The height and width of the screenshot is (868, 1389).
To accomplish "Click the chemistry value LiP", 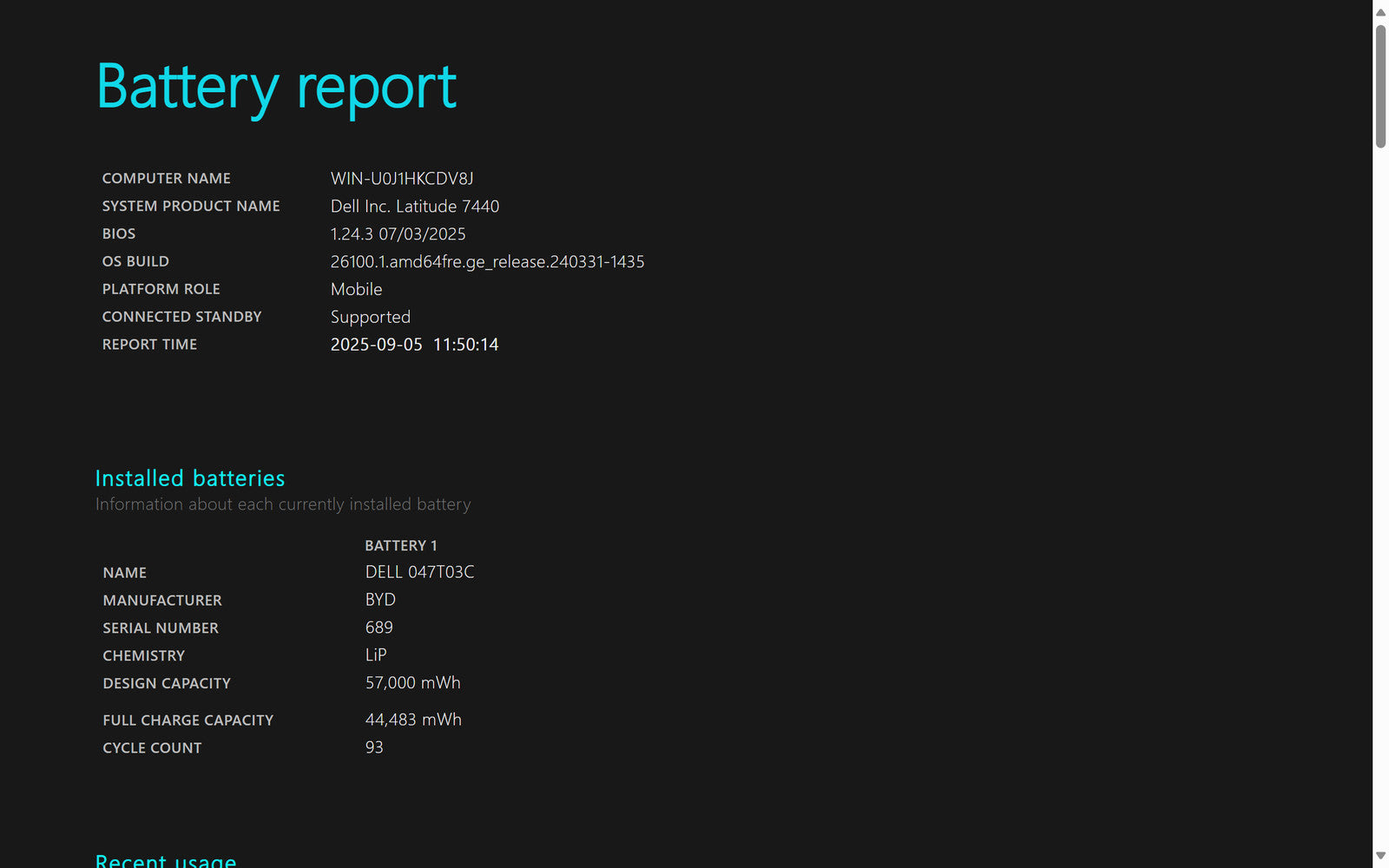I will point(376,655).
